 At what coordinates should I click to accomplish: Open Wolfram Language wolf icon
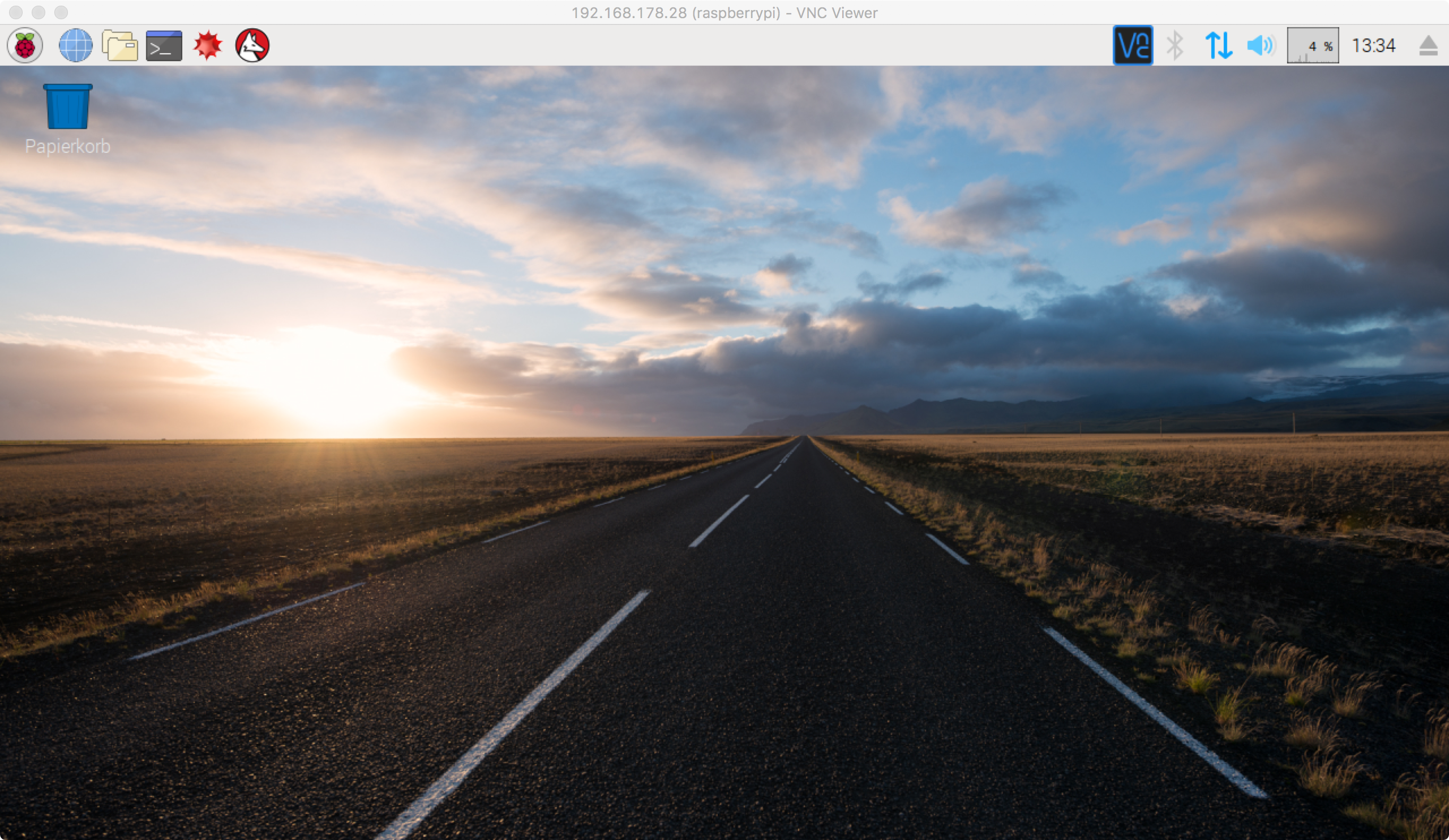coord(252,45)
